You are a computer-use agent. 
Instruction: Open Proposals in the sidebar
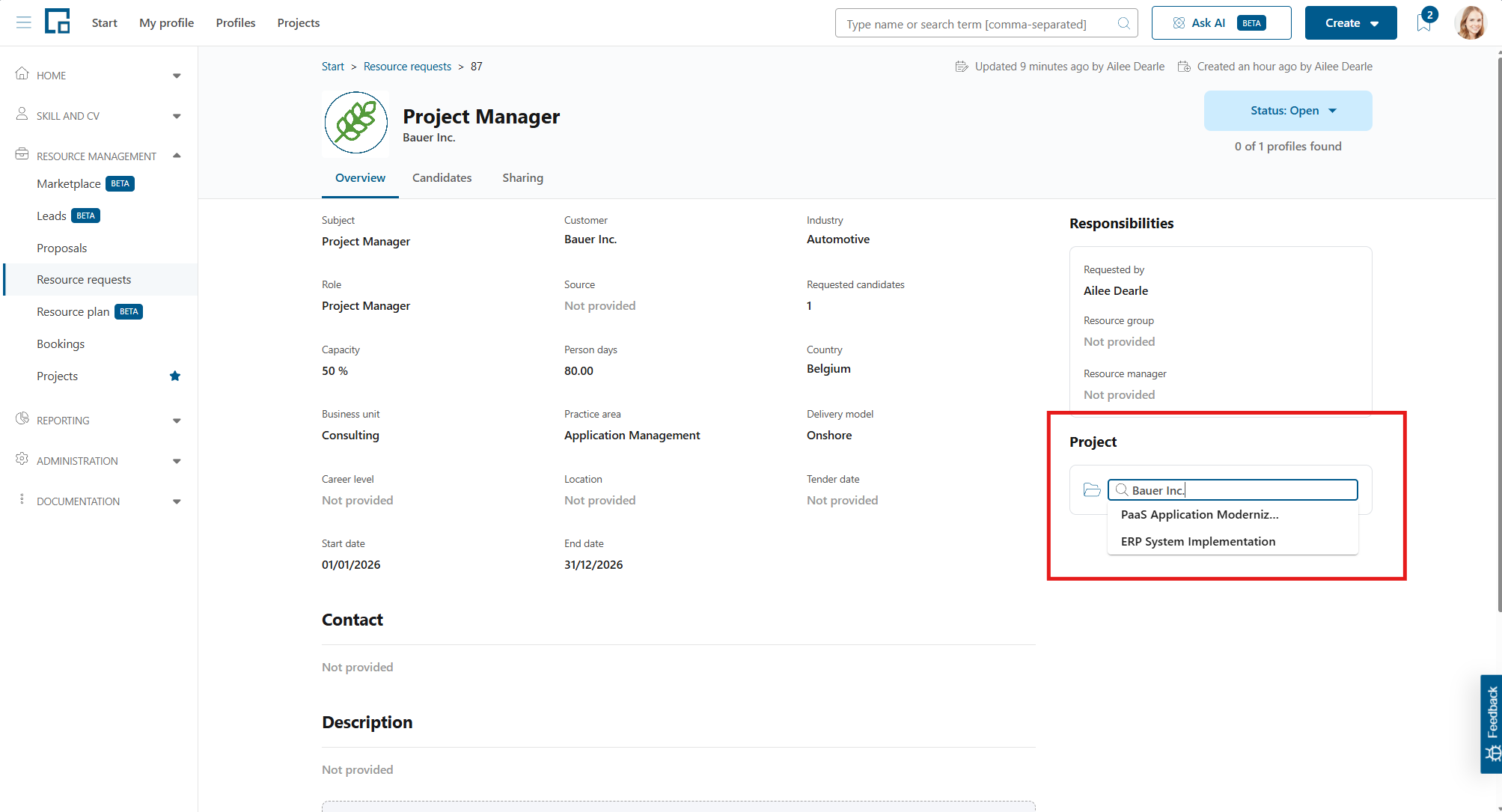tap(62, 248)
